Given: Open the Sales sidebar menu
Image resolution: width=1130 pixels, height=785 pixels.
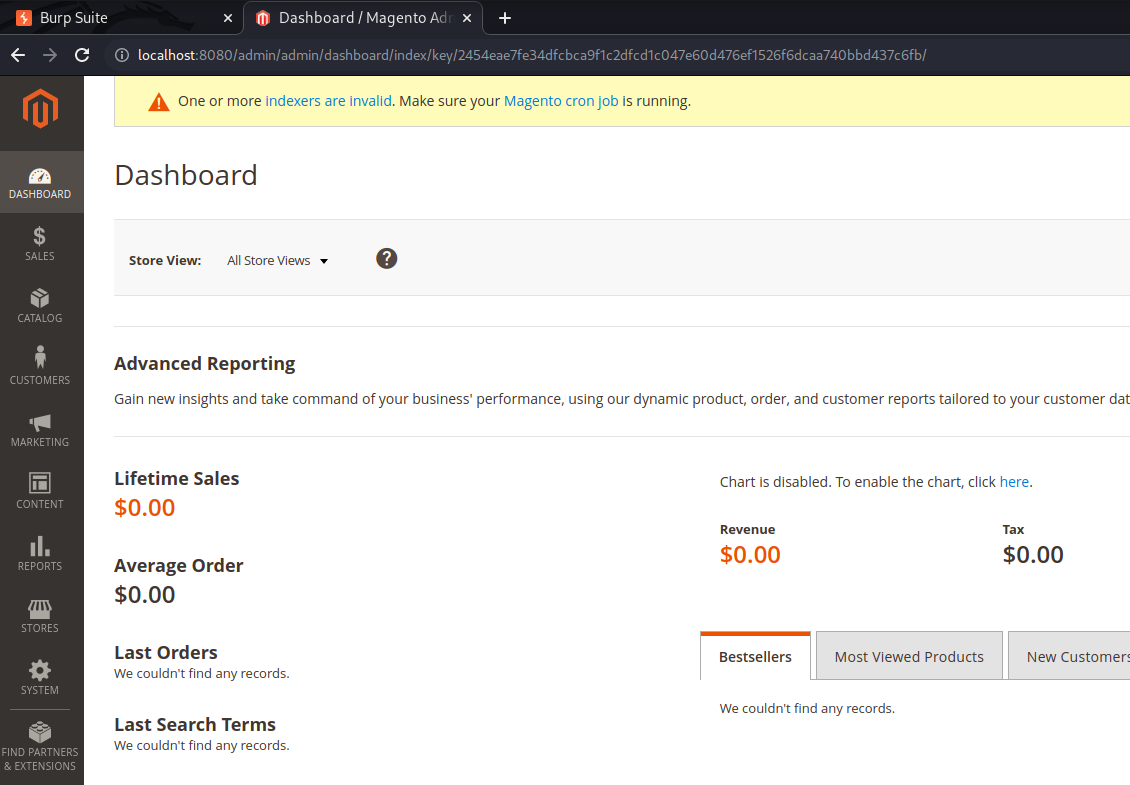Looking at the screenshot, I should click(x=40, y=244).
